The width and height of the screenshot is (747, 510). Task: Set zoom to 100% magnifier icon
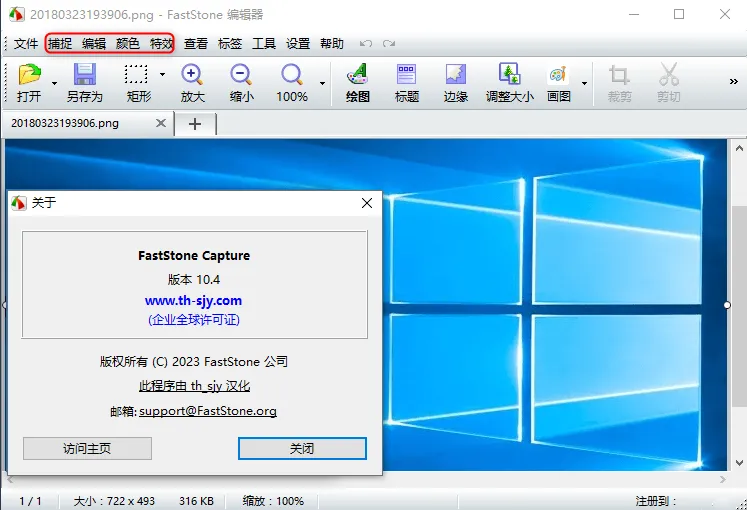point(292,75)
